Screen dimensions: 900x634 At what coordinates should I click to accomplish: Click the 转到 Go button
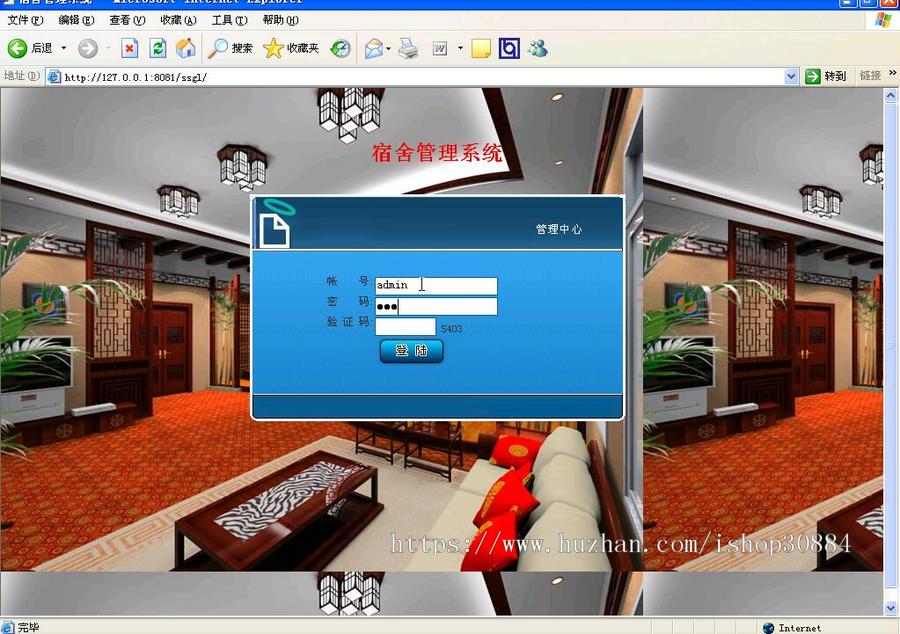(x=827, y=75)
